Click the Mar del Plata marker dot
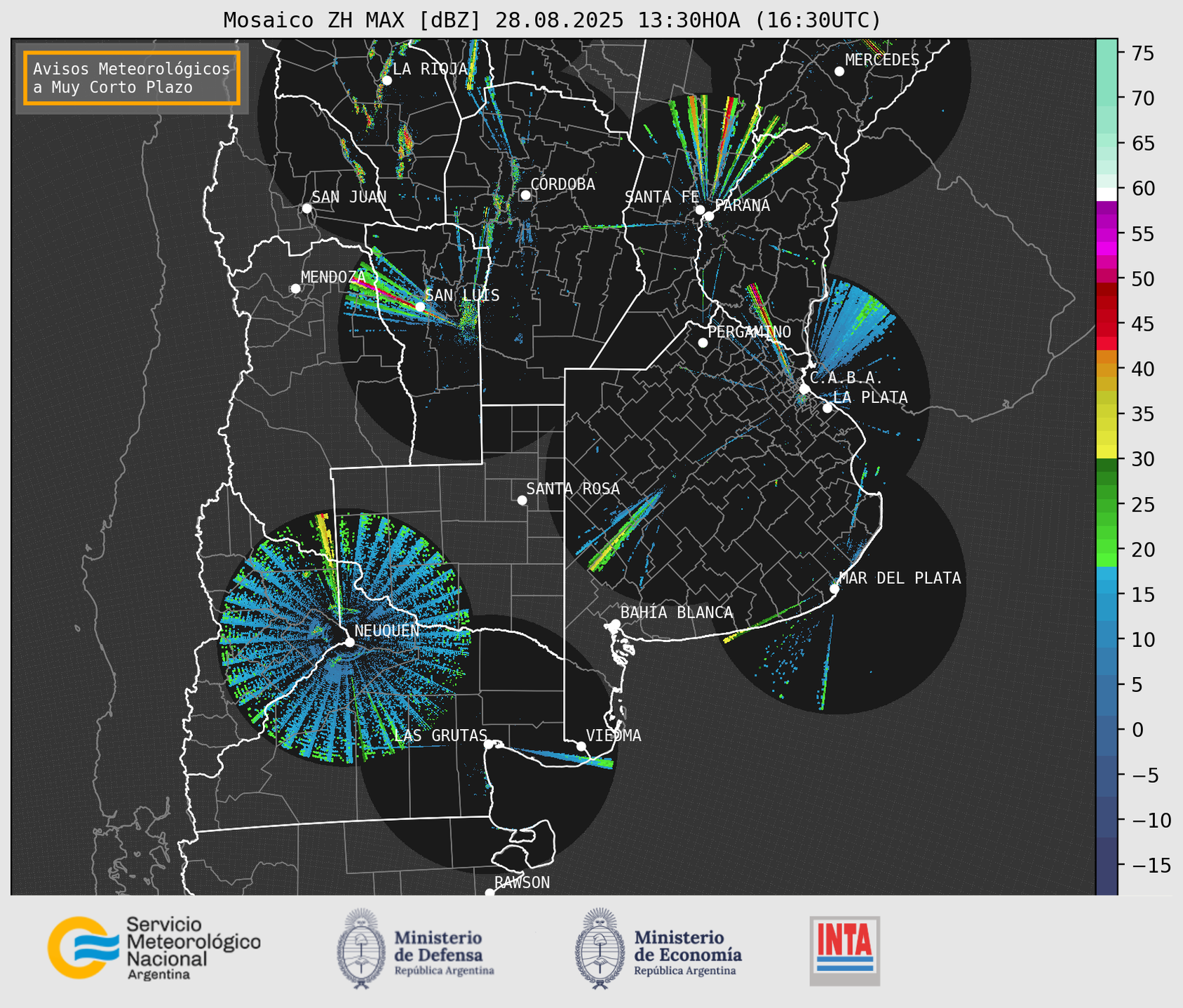Screen dimensions: 1183x1008 pyautogui.click(x=834, y=589)
